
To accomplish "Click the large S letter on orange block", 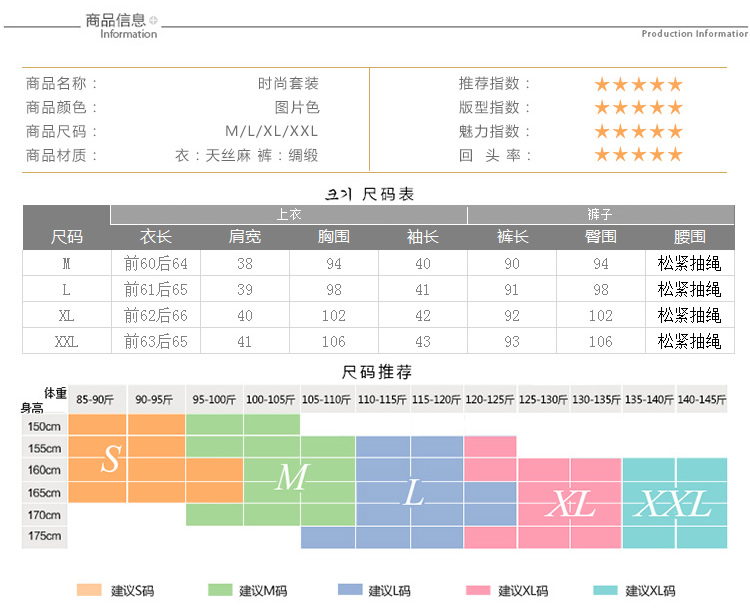I will point(112,459).
